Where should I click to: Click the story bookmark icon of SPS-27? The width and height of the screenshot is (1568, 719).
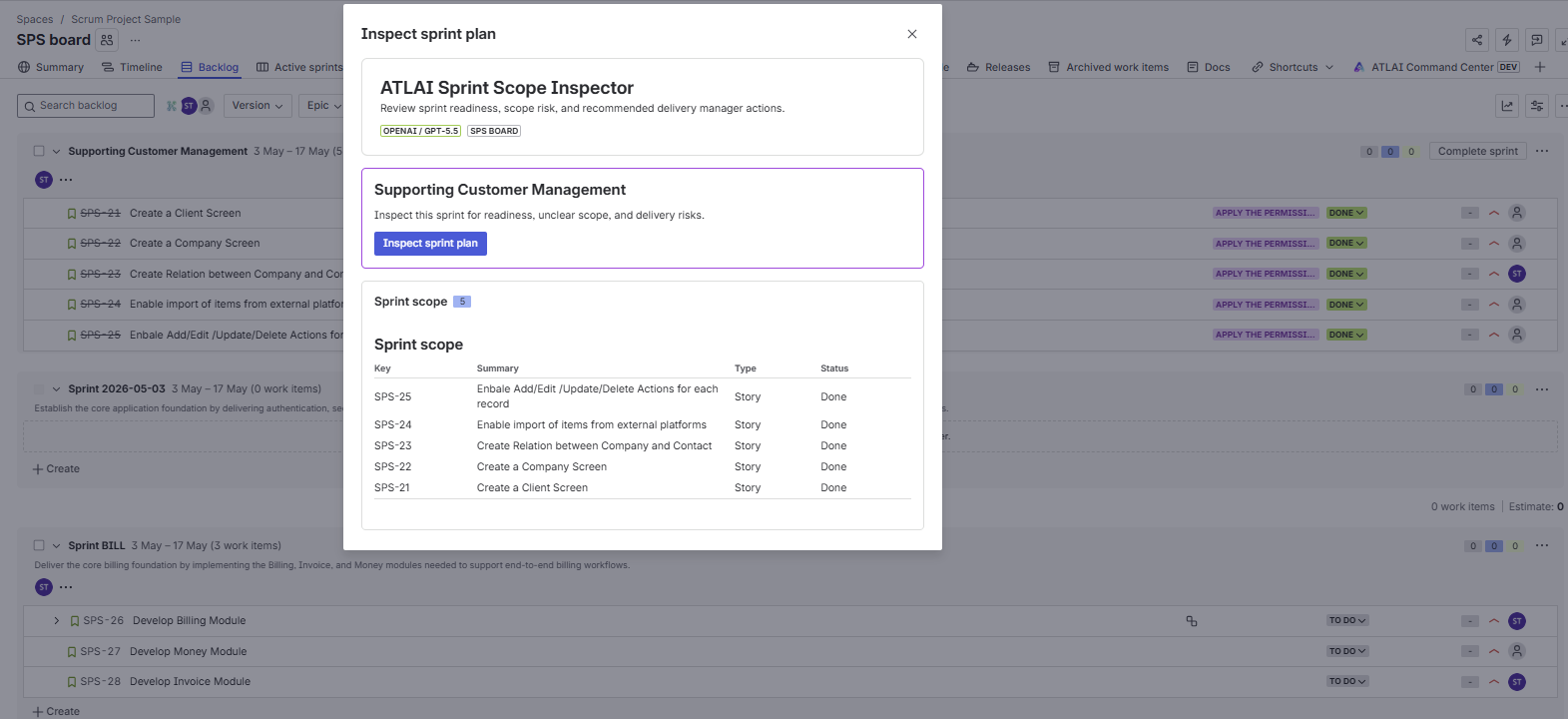tap(72, 652)
